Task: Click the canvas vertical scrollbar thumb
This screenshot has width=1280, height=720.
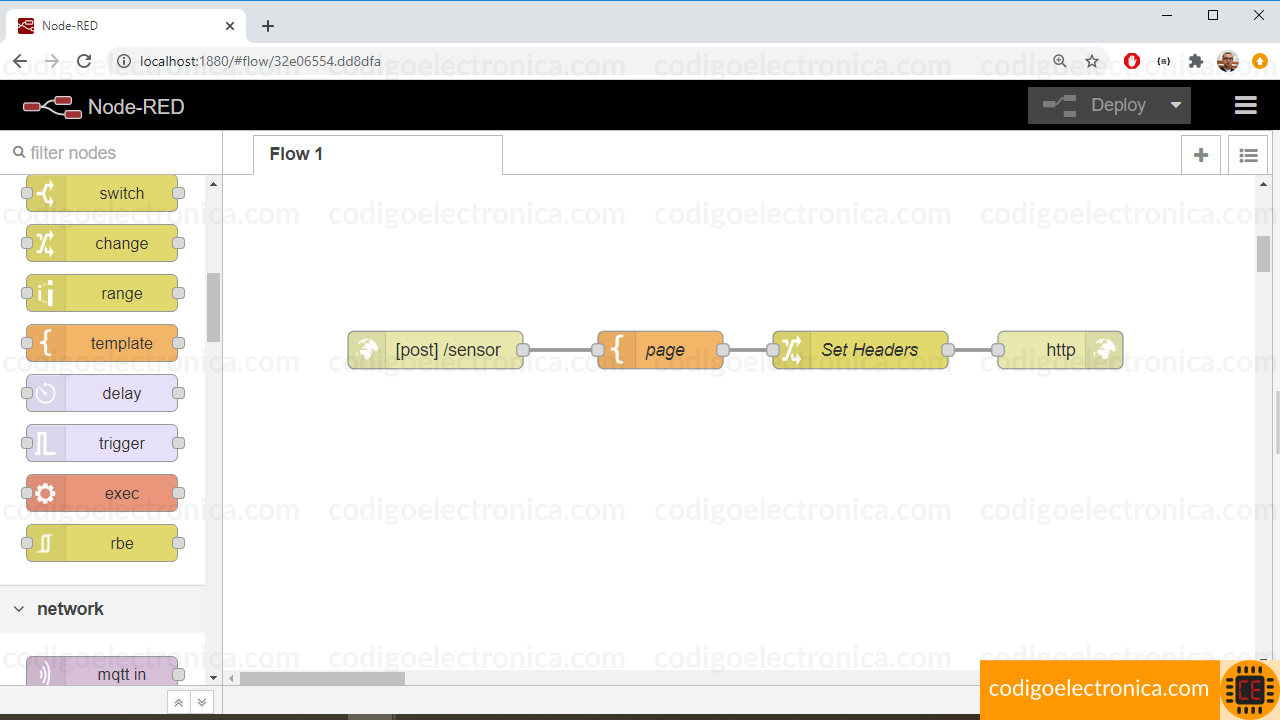Action: [x=1263, y=253]
